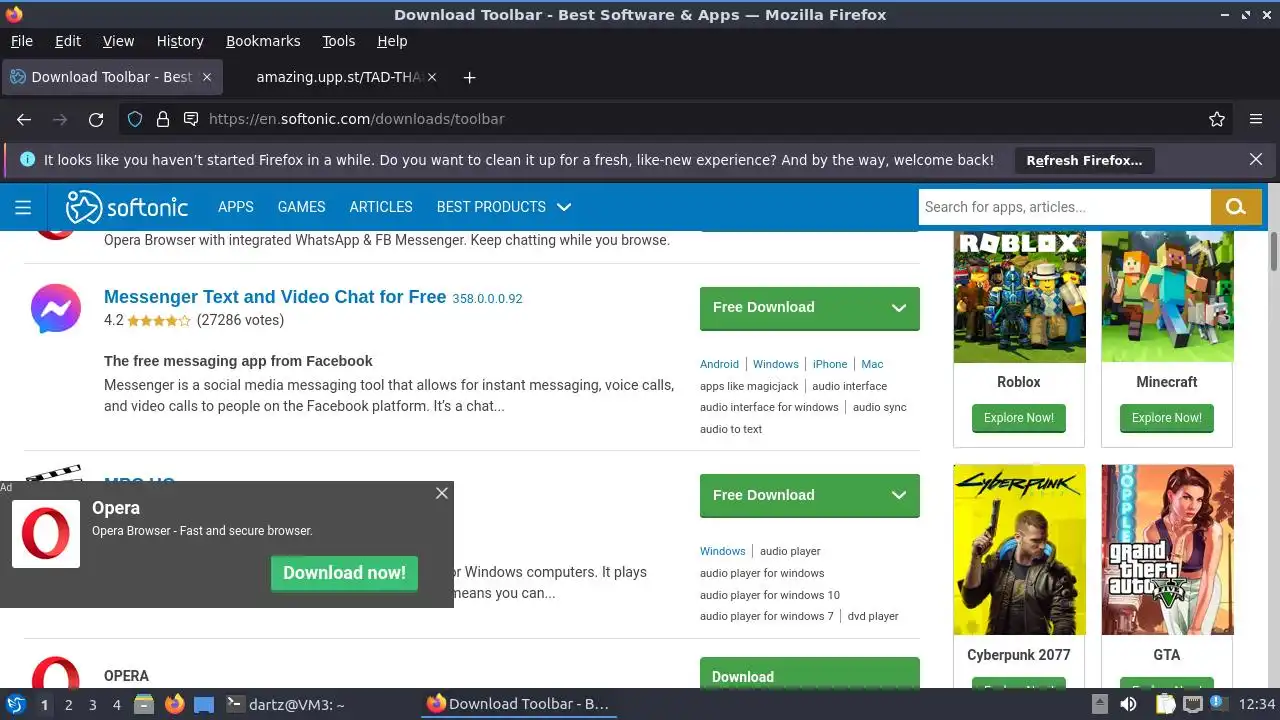The height and width of the screenshot is (720, 1280).
Task: Expand the MPC-HC Free Download dropdown arrow
Action: (898, 495)
